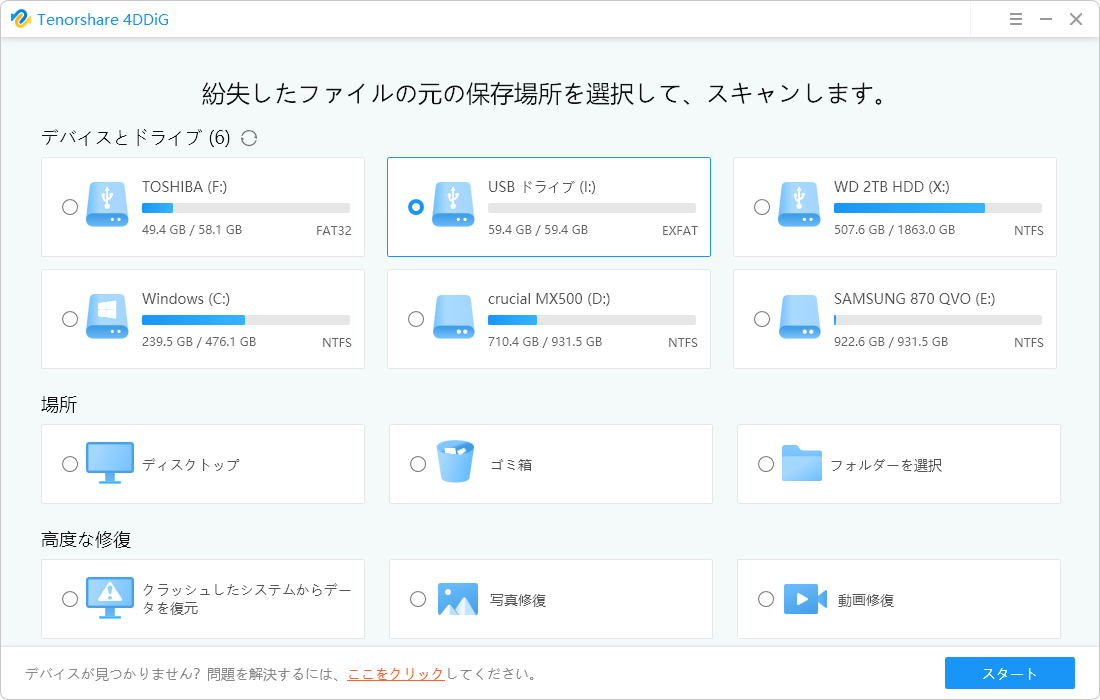Click the video repair camera icon
Screen dimensions: 1100x700
pos(805,599)
